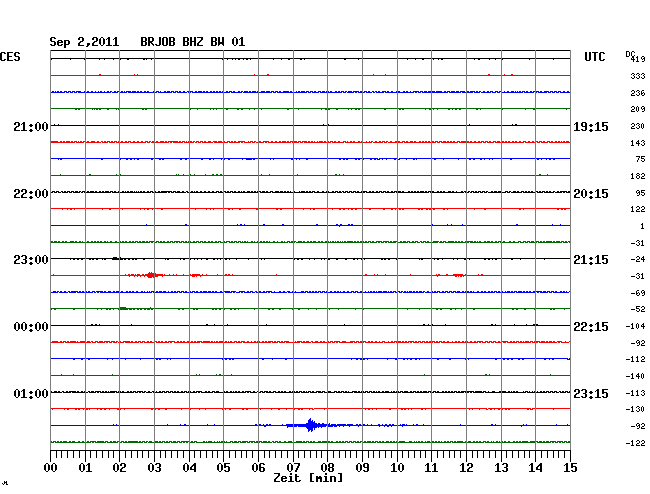The width and height of the screenshot is (650, 494).
Task: Click the x-axis tick label 03
Action: (x=154, y=468)
